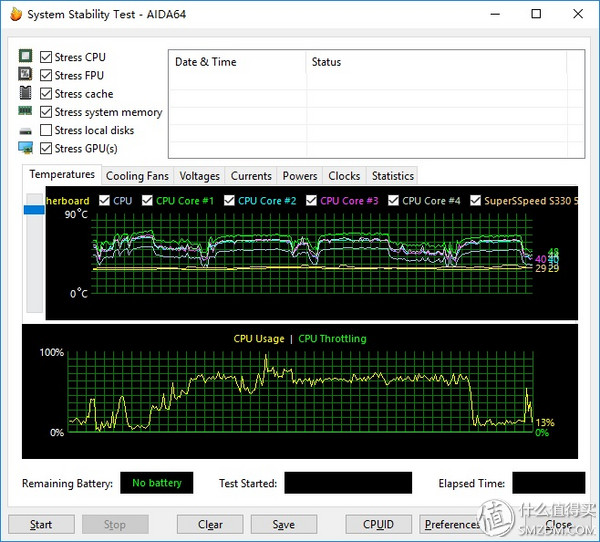
Task: Select the Statistics tab
Action: coord(392,176)
